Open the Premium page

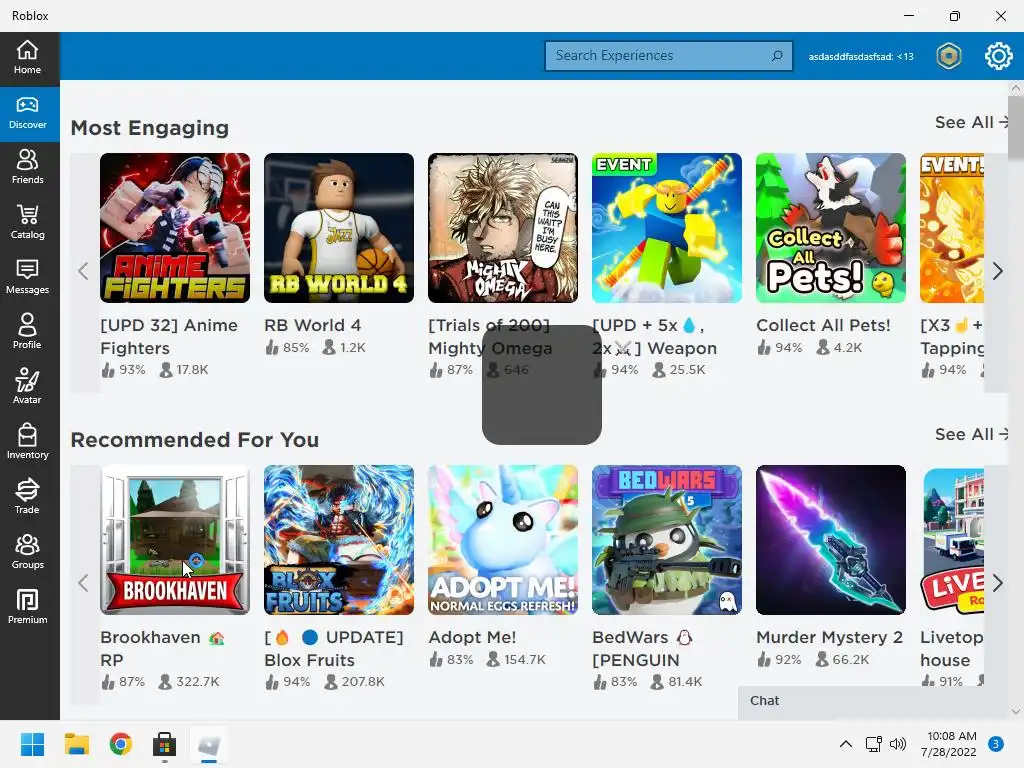[27, 607]
